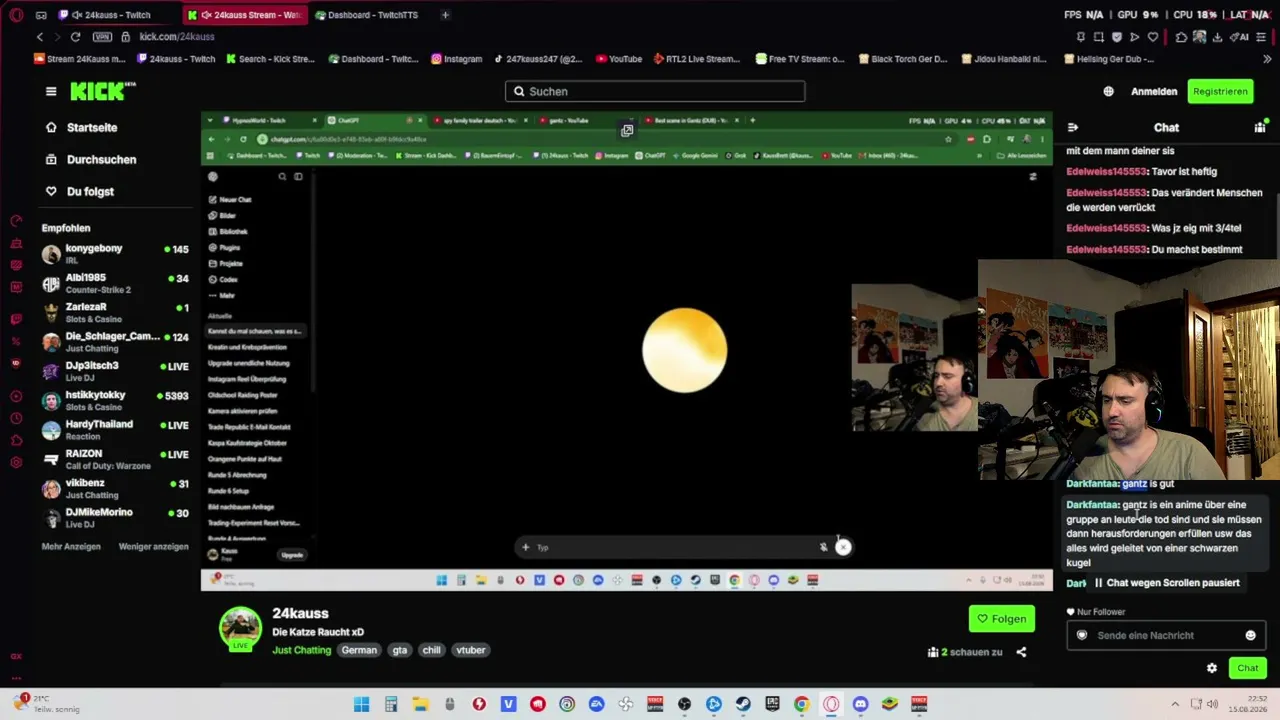Image resolution: width=1280 pixels, height=720 pixels.
Task: Open the Black Torch Ger D... bookmark folder
Action: (901, 59)
